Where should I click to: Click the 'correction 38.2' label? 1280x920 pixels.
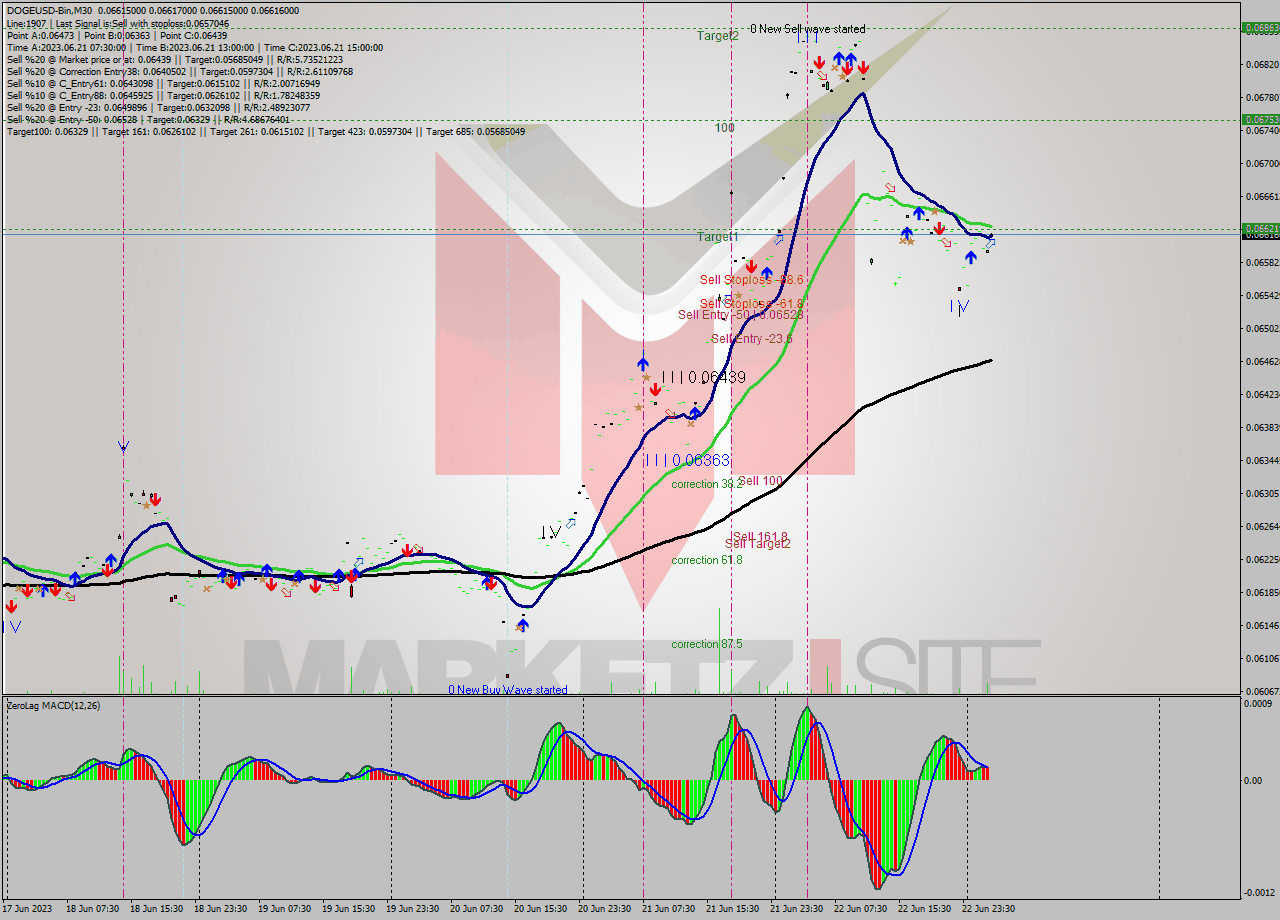coord(706,484)
